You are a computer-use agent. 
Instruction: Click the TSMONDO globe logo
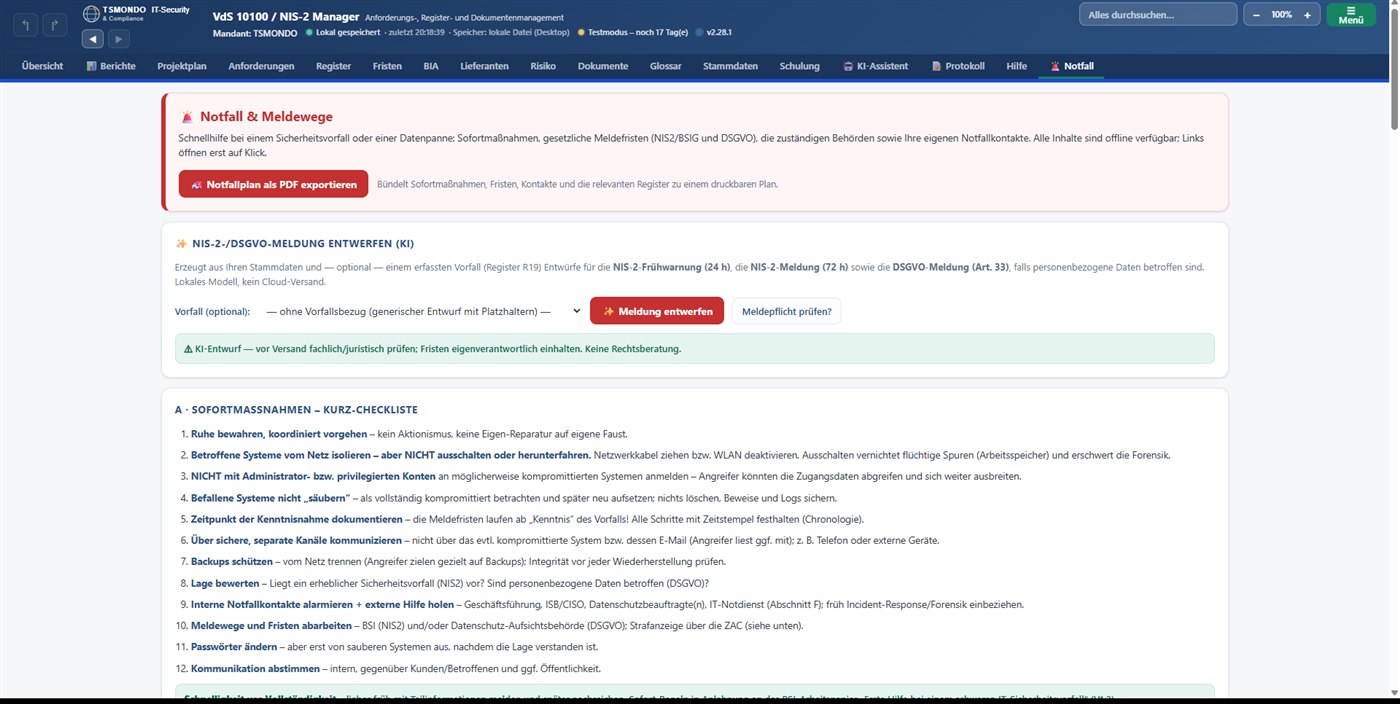pos(92,13)
